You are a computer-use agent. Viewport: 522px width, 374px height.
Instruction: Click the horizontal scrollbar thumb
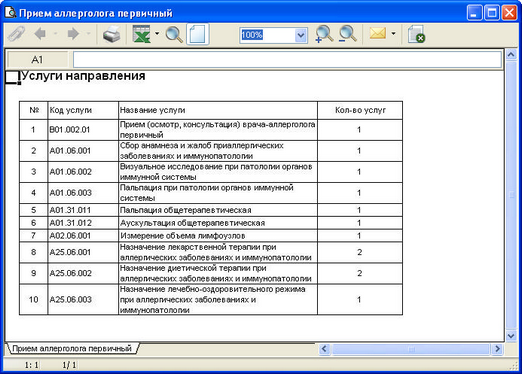point(411,349)
